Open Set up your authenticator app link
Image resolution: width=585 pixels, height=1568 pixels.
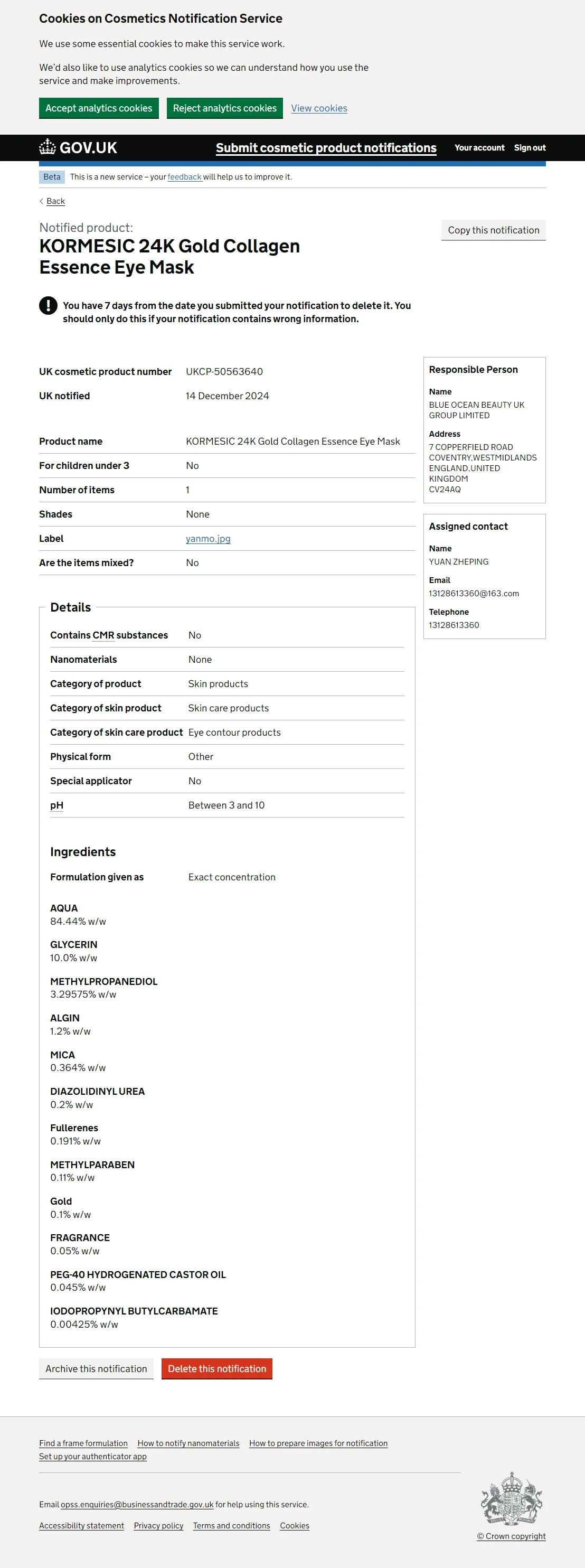pyautogui.click(x=92, y=1457)
